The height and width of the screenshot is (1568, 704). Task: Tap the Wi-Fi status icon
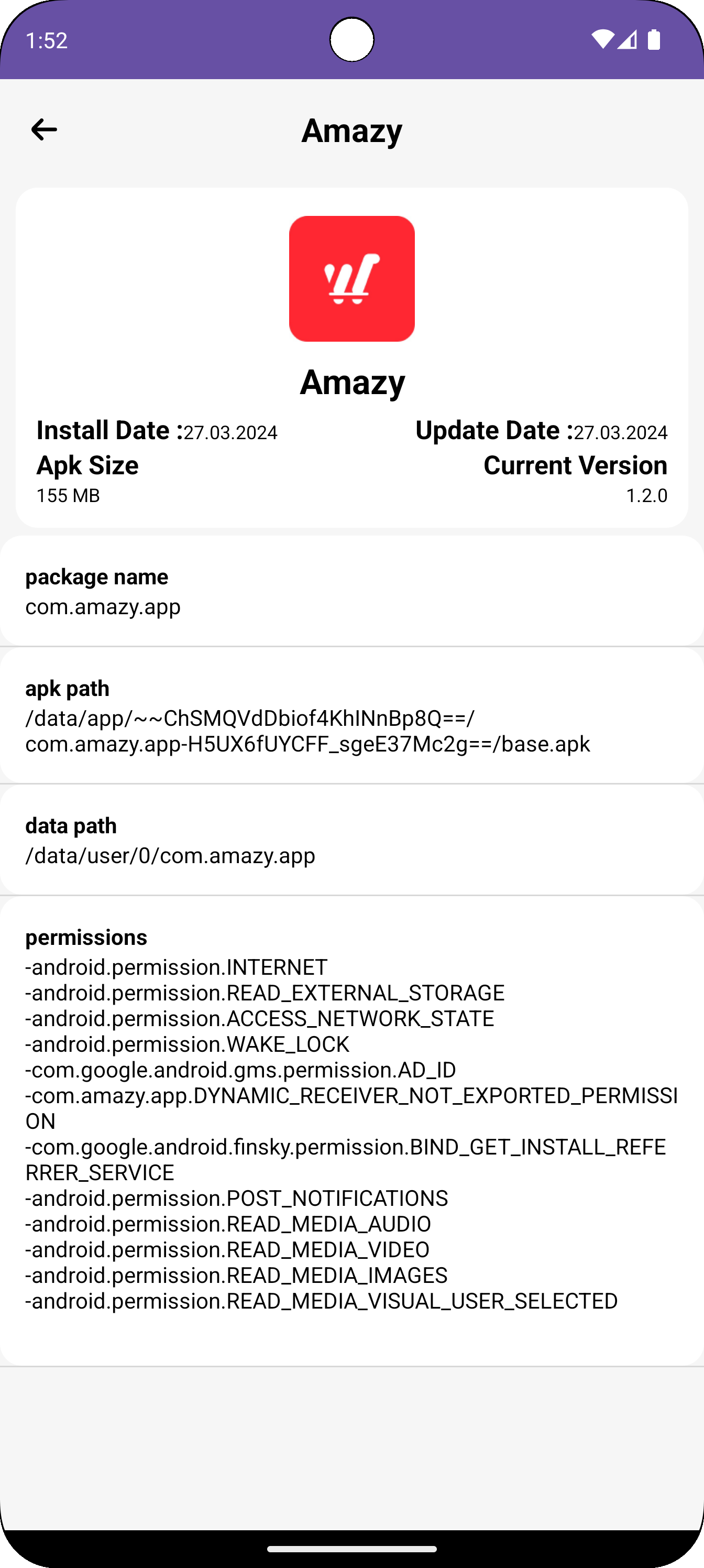click(x=602, y=39)
